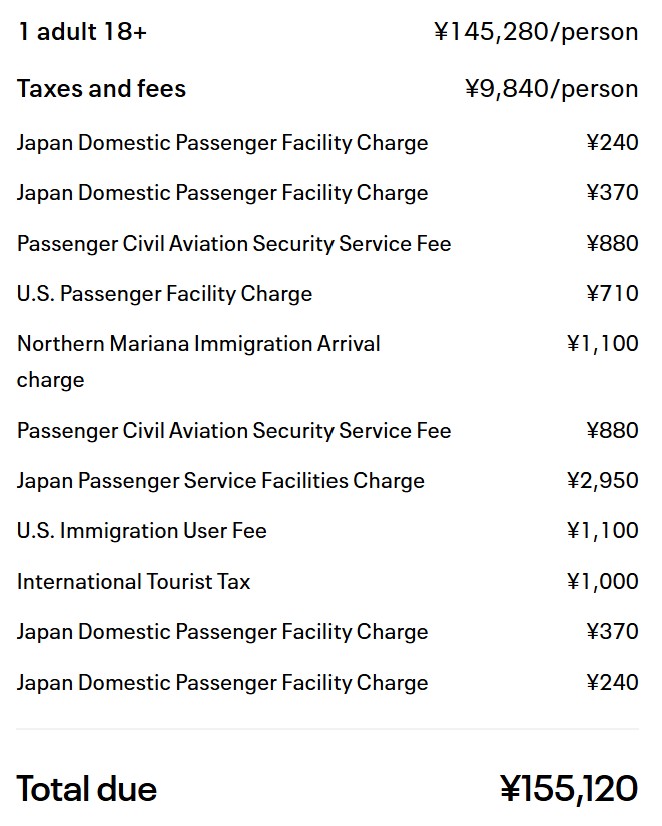Screen dimensions: 662x826
Task: Click ¥1,100 beside Northern Mariana charge
Action: click(x=602, y=344)
